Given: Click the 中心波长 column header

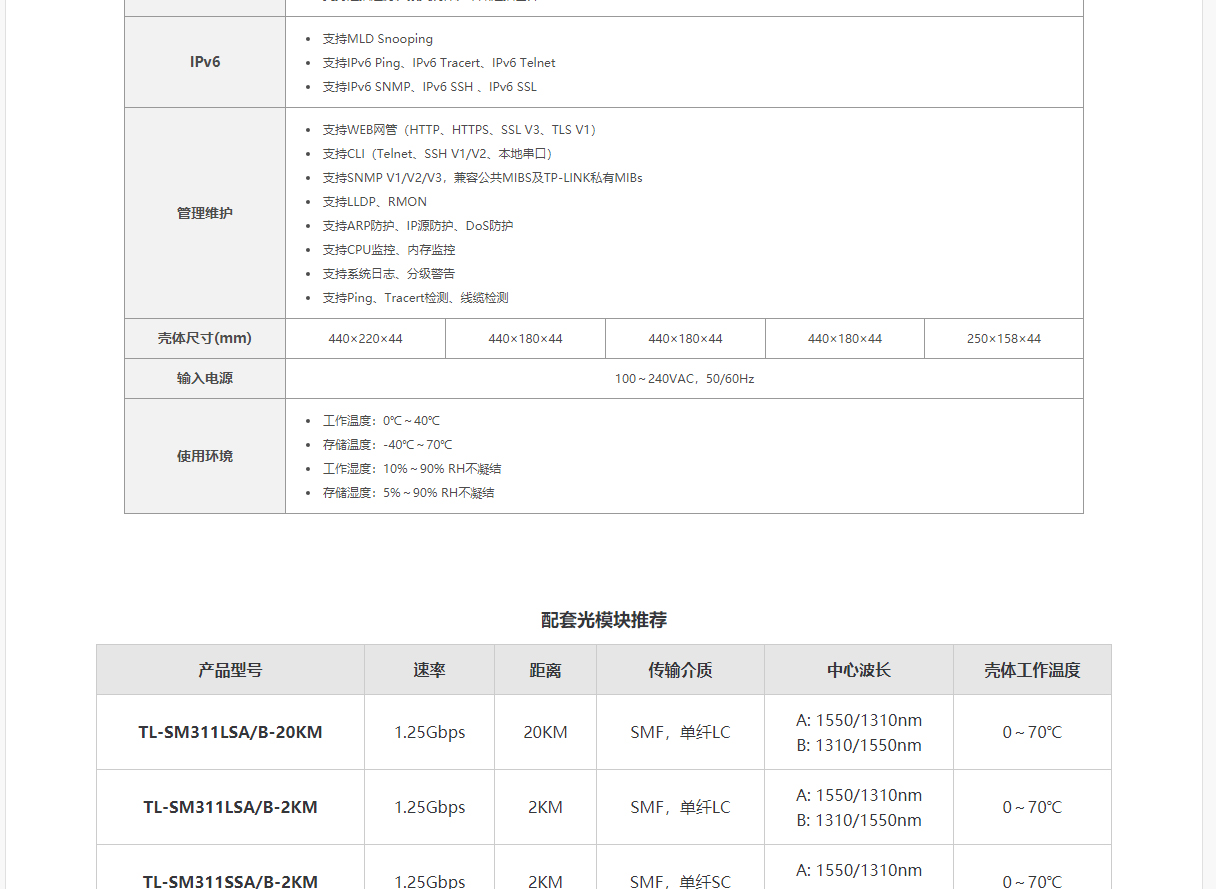Looking at the screenshot, I should 859,670.
